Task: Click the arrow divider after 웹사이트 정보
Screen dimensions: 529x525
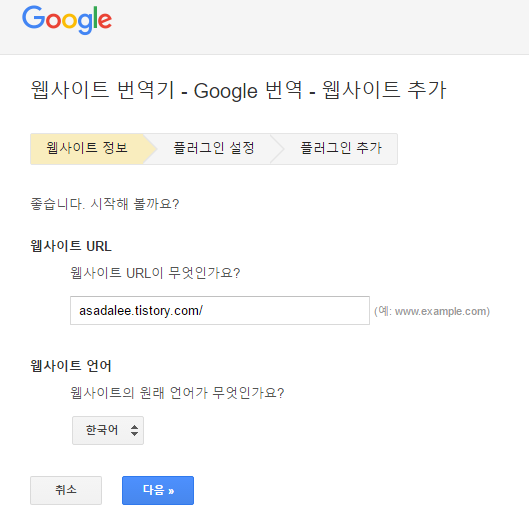Action: click(150, 148)
